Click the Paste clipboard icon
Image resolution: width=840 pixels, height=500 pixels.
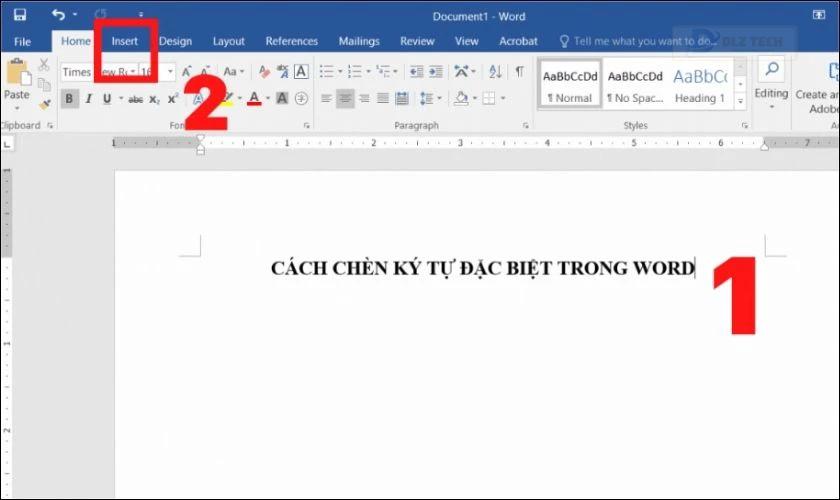[18, 73]
